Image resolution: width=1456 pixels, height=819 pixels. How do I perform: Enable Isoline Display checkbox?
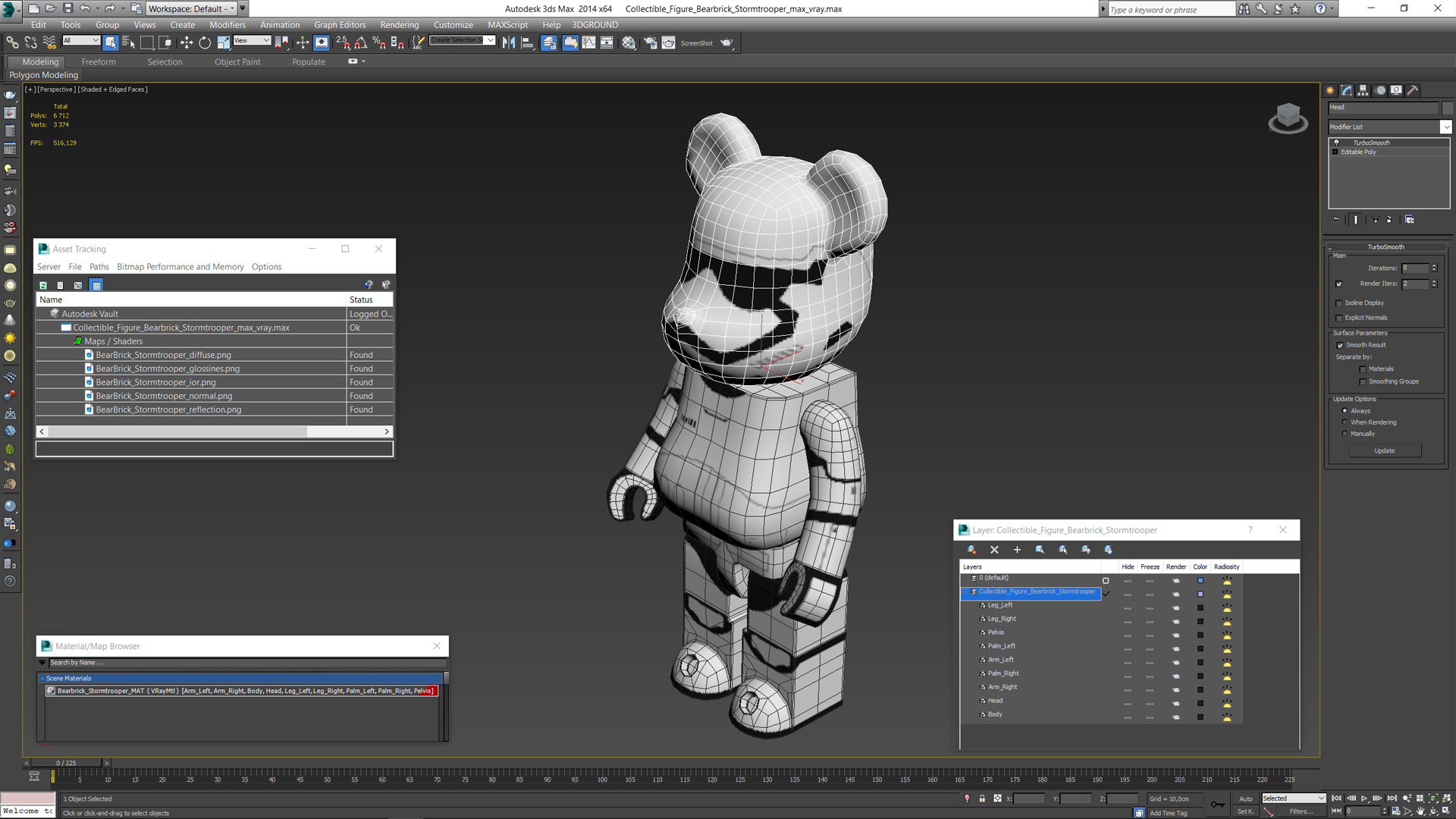(1339, 303)
